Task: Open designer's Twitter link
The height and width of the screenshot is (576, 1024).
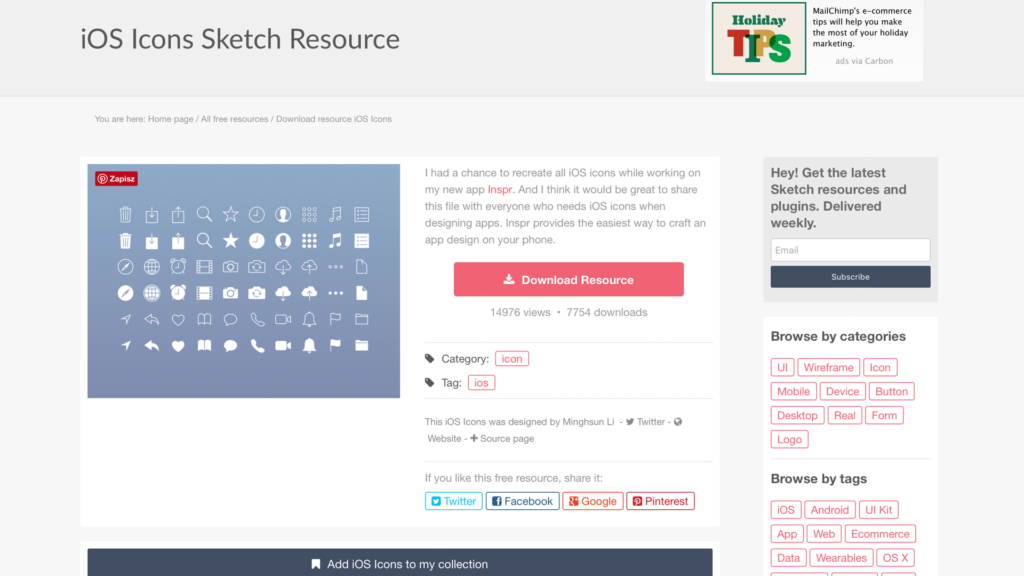Action: tap(650, 422)
